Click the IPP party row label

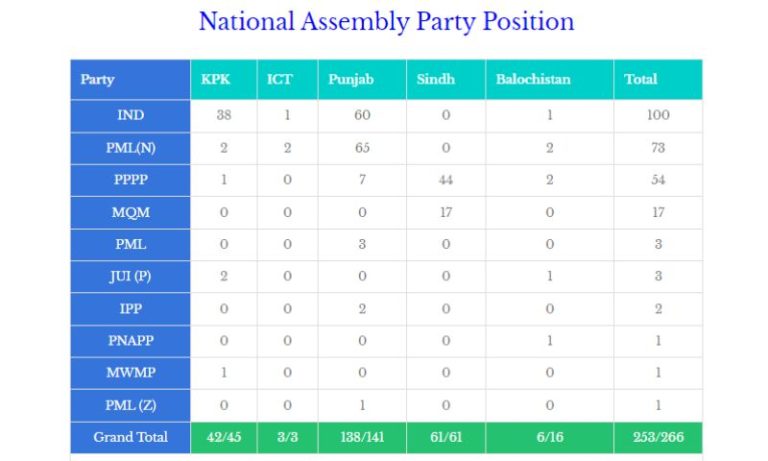tap(130, 309)
